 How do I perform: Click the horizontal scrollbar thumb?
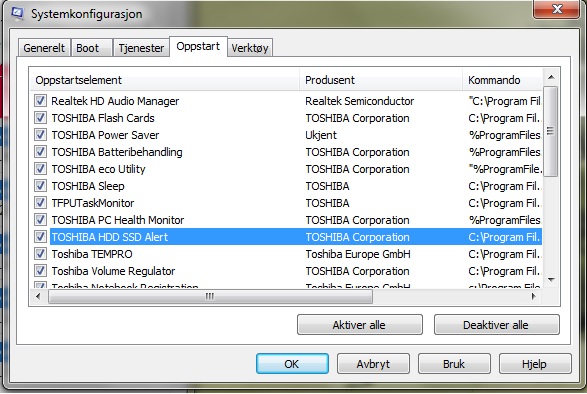[x=210, y=297]
